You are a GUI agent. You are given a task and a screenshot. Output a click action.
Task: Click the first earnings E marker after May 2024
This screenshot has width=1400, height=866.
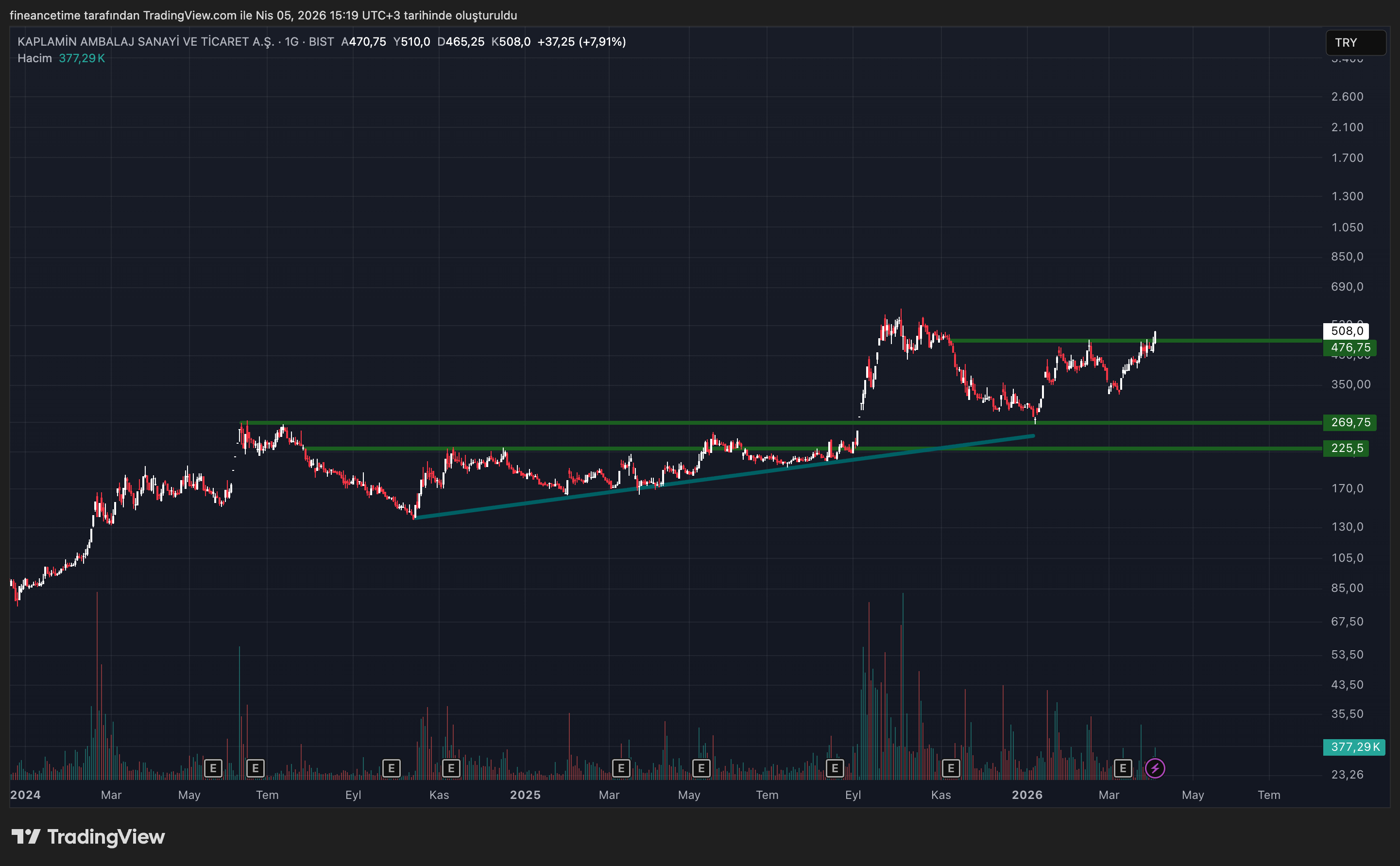pos(213,768)
